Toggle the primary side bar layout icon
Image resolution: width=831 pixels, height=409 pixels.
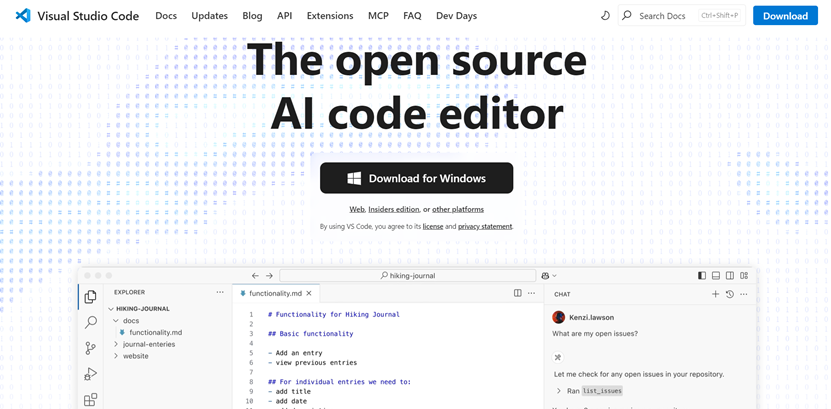coord(702,275)
